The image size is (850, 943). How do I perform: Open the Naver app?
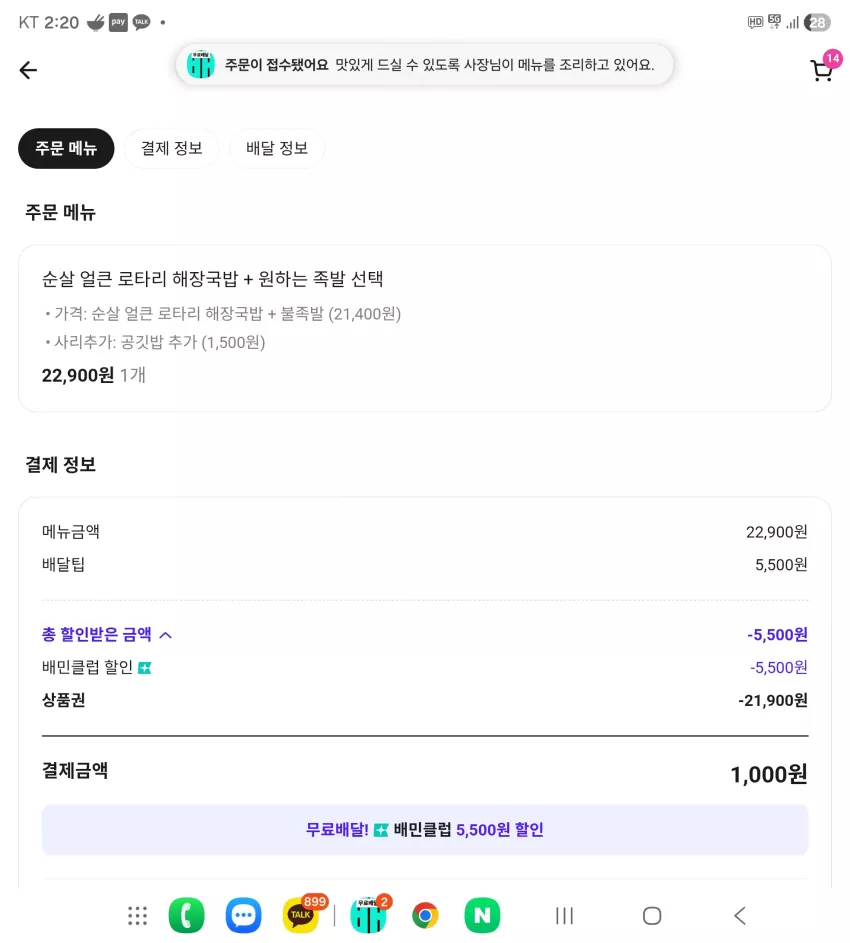point(482,915)
